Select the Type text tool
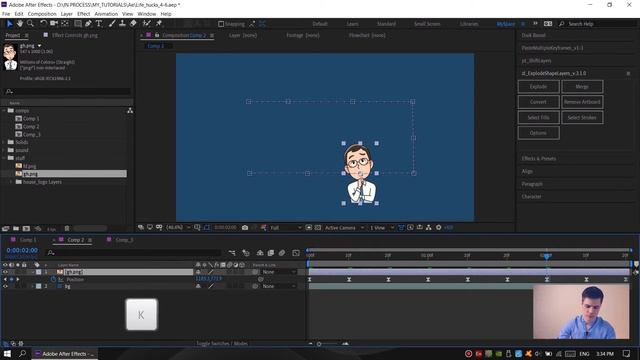This screenshot has width=640, height=360. pyautogui.click(x=99, y=24)
